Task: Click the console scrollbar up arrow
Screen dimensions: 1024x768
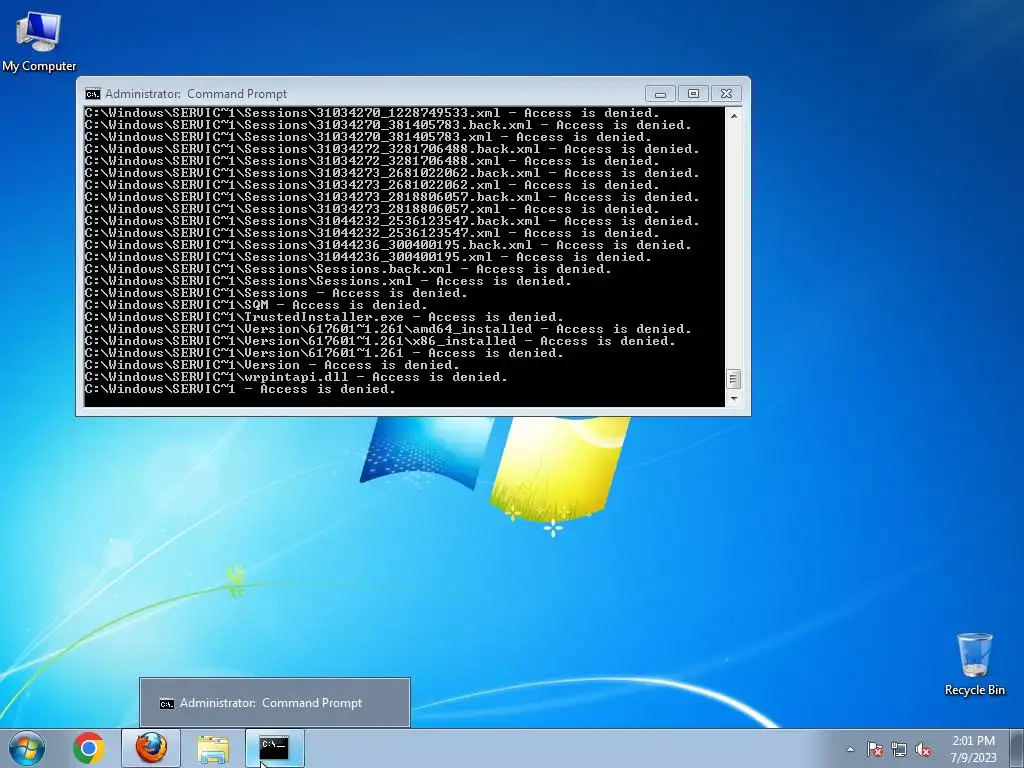Action: (733, 116)
